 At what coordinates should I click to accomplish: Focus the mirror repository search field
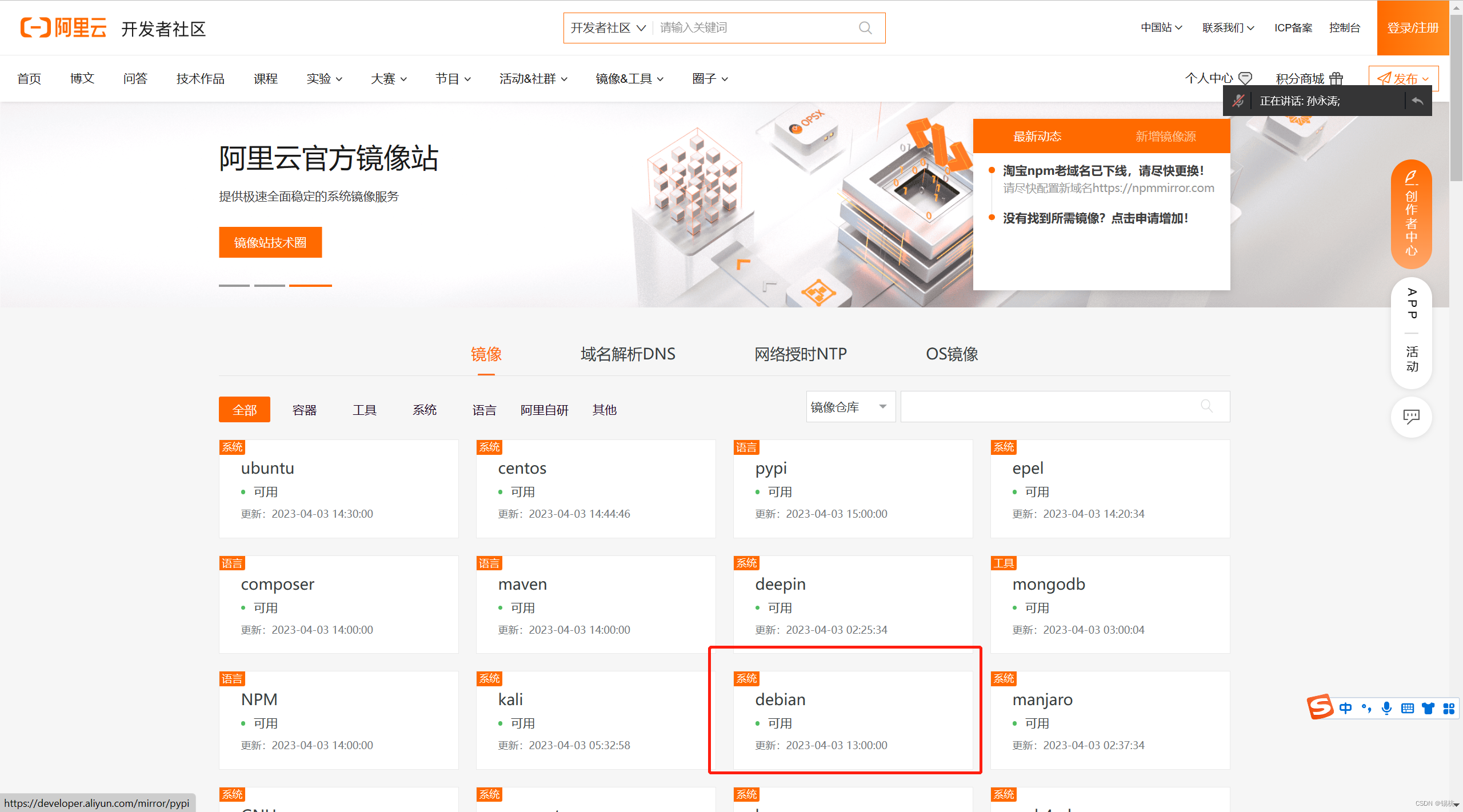[x=1065, y=406]
